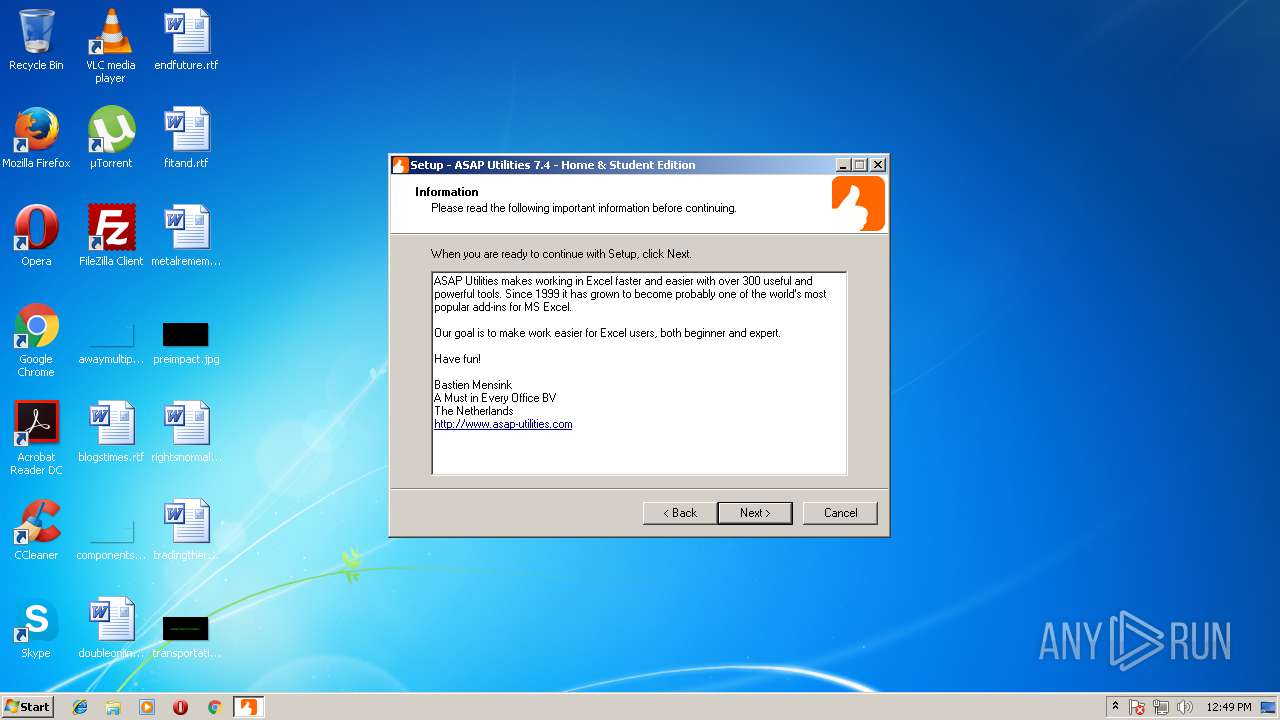Click the Chrome taskbar icon
1280x720 pixels.
(x=214, y=707)
